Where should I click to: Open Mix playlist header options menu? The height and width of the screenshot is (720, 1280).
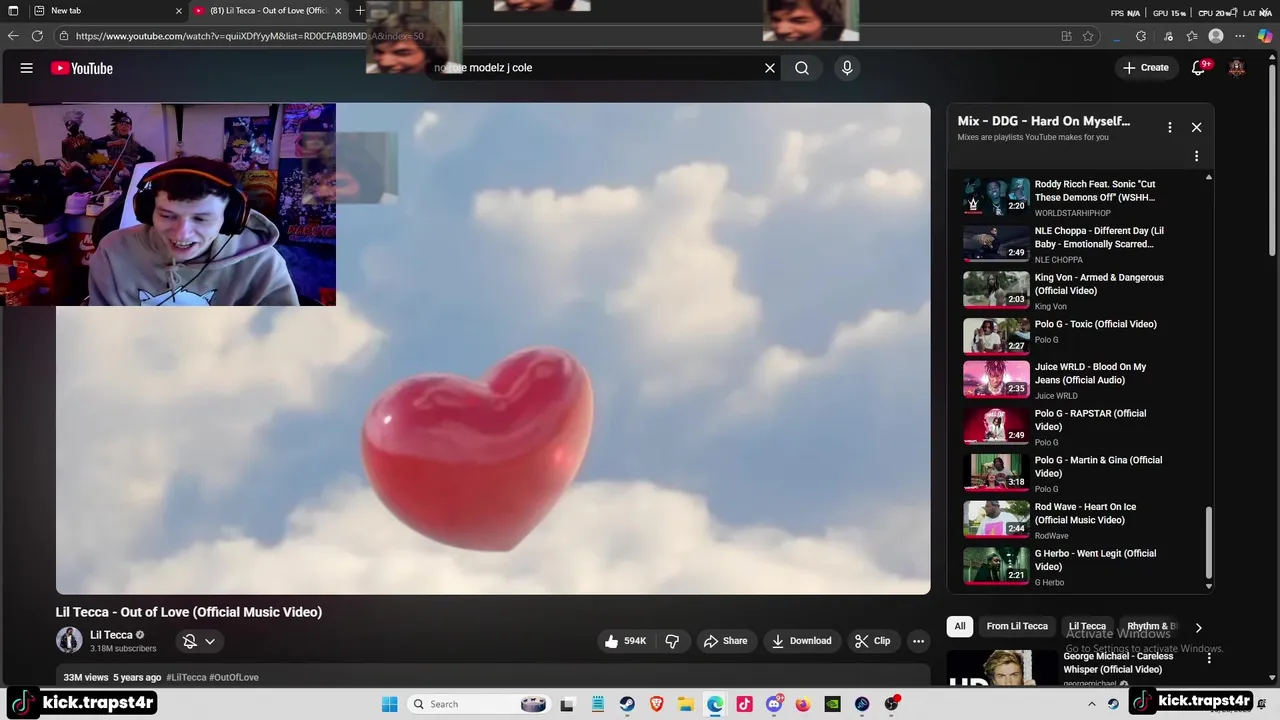[1169, 127]
